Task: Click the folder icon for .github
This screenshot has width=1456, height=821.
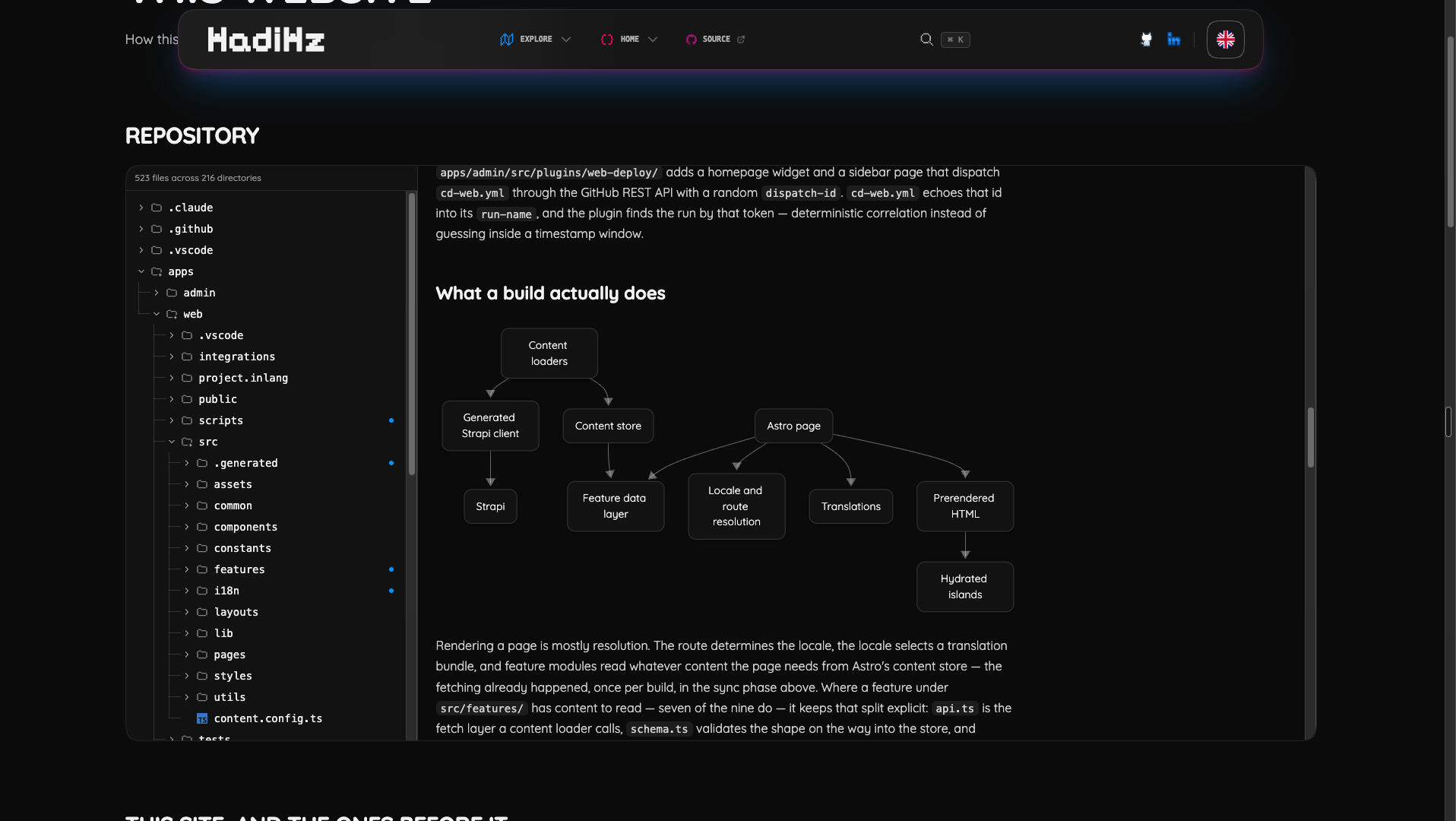Action: 157,229
